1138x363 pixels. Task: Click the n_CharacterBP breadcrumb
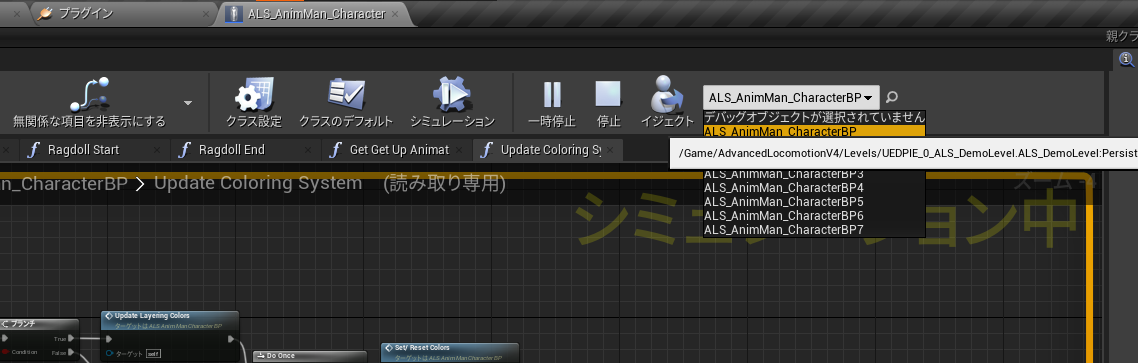[x=64, y=183]
